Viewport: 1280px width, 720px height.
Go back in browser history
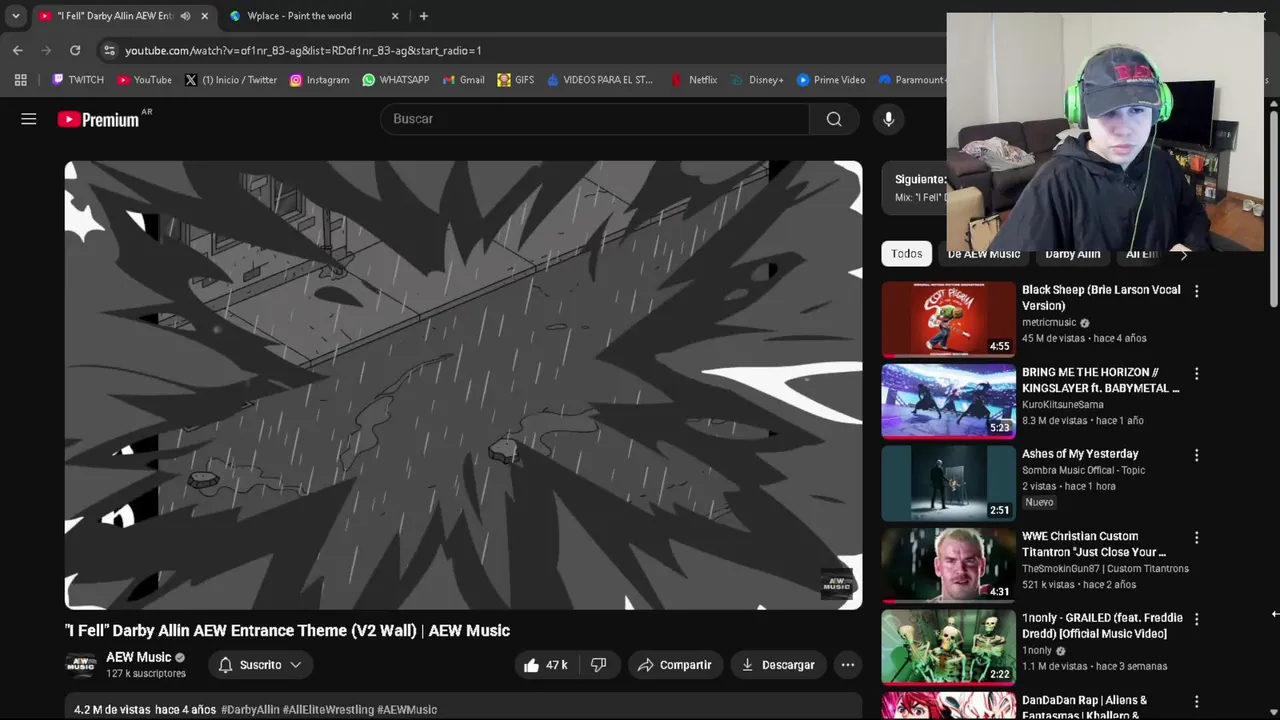(18, 50)
